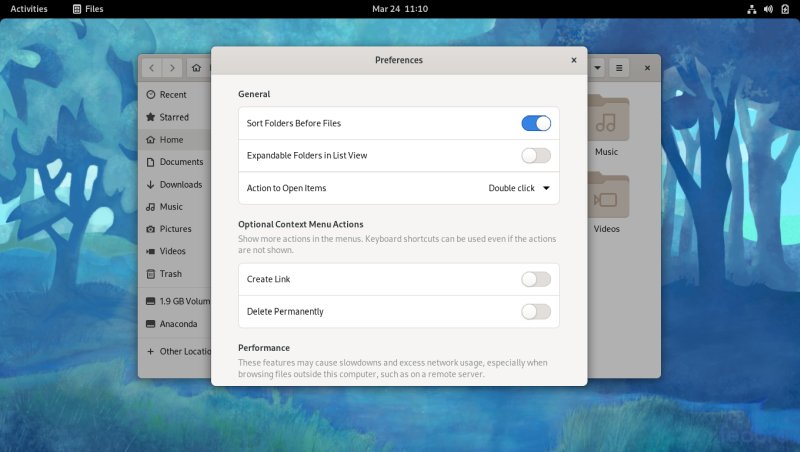
Task: Click the forward arrow in Files window
Action: pyautogui.click(x=172, y=68)
